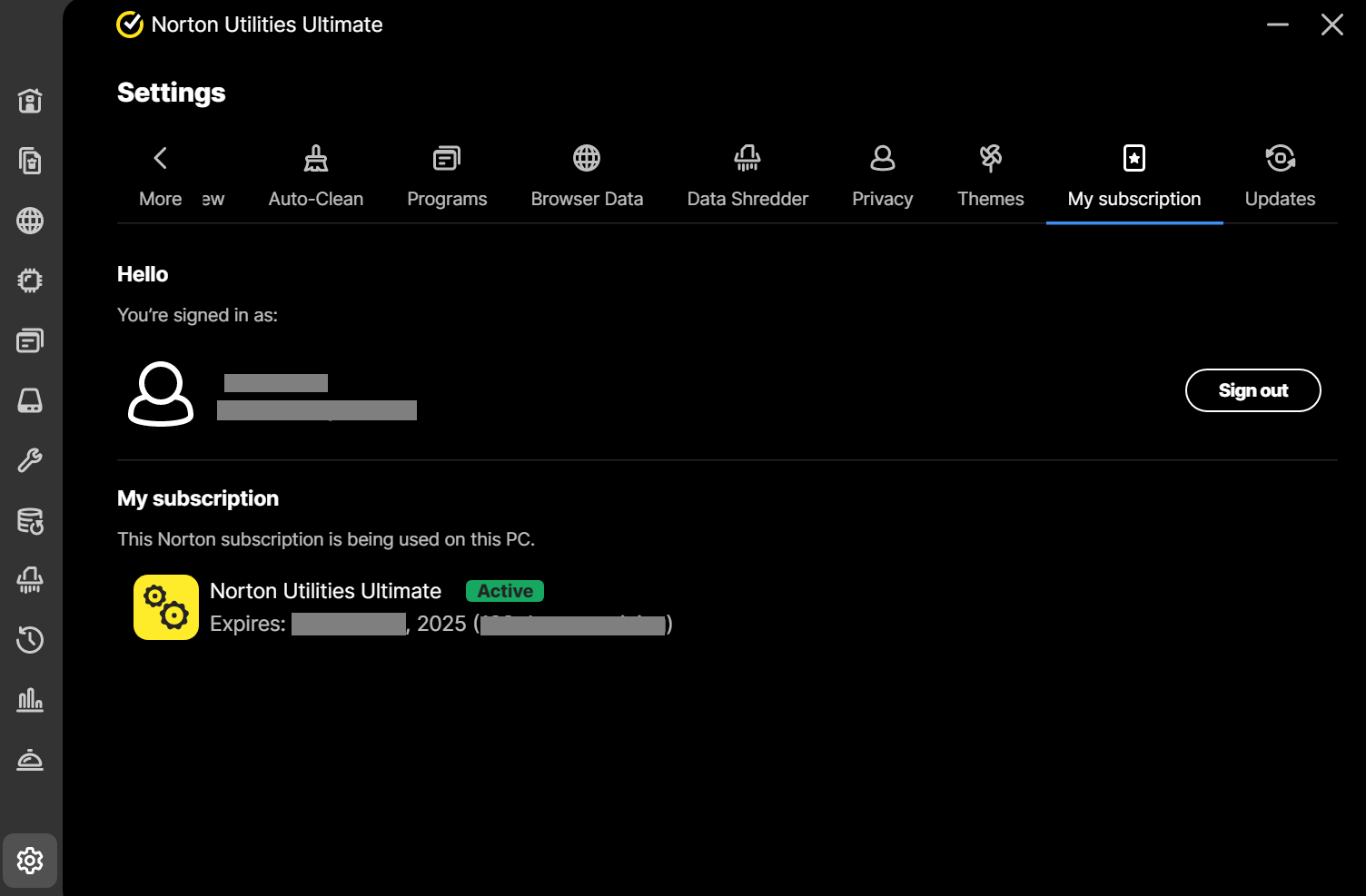The width and height of the screenshot is (1366, 896).
Task: Open the wrench tools sidebar icon
Action: (30, 460)
